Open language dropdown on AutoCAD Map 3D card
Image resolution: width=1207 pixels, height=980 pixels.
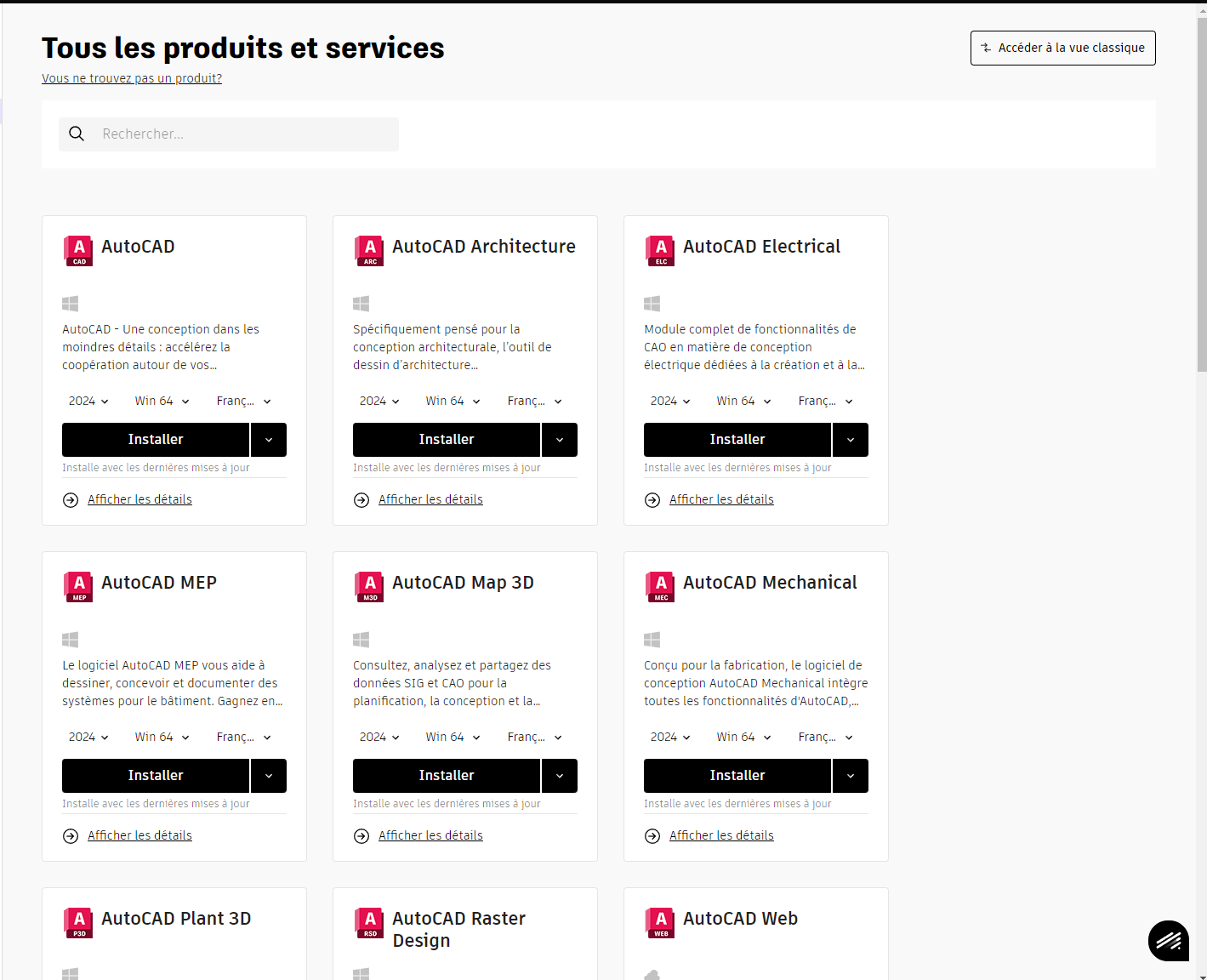534,737
